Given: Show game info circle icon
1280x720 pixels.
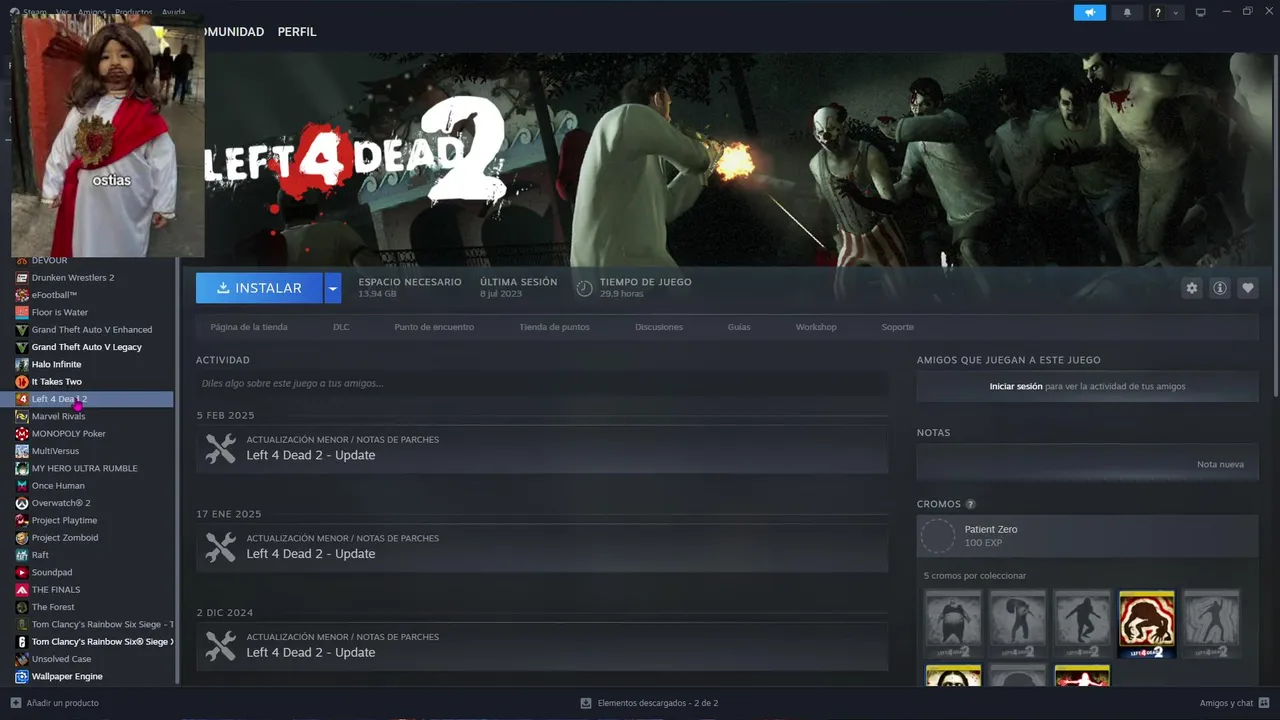Looking at the screenshot, I should pos(1219,288).
